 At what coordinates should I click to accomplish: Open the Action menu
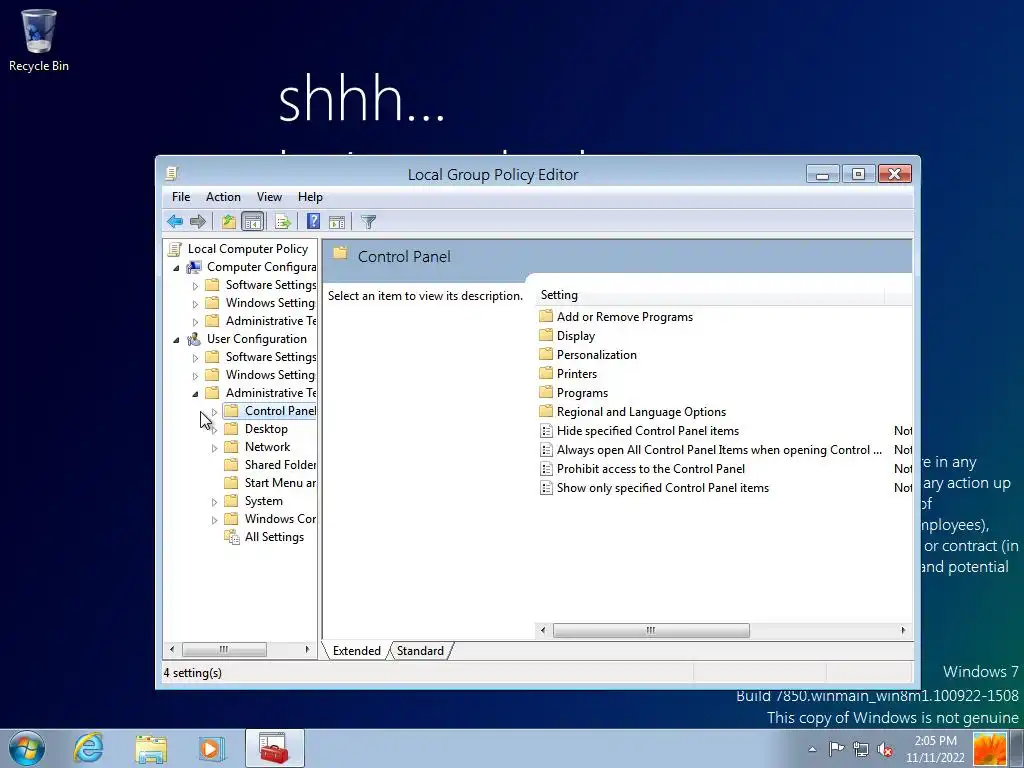point(223,197)
